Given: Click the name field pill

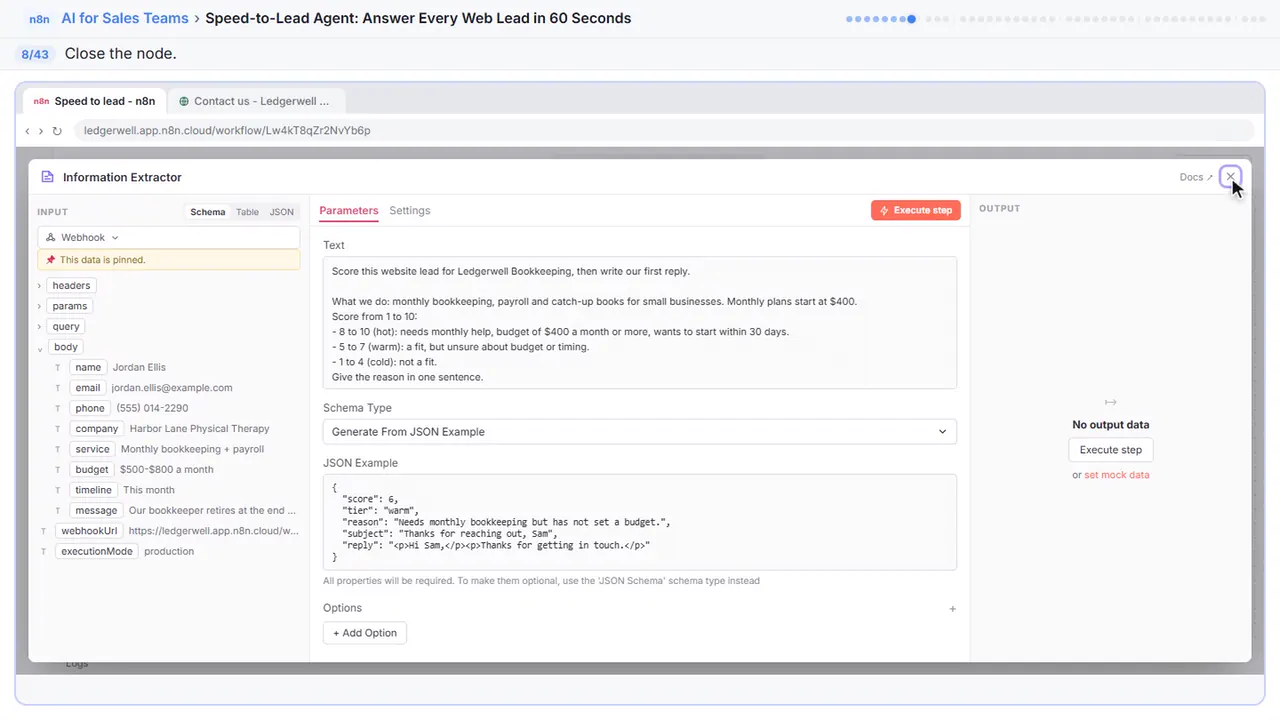Looking at the screenshot, I should [x=88, y=368].
